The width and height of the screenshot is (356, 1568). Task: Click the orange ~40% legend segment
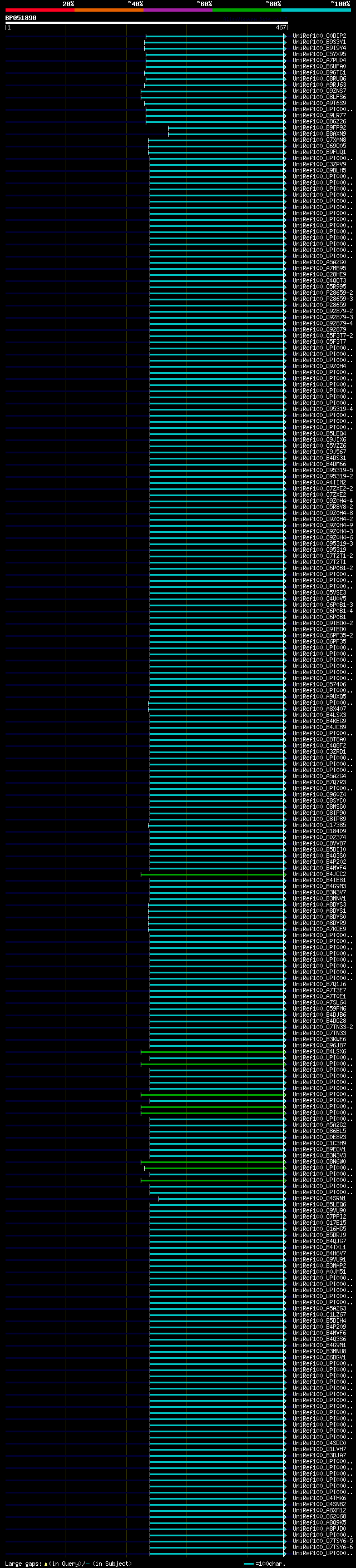(109, 10)
